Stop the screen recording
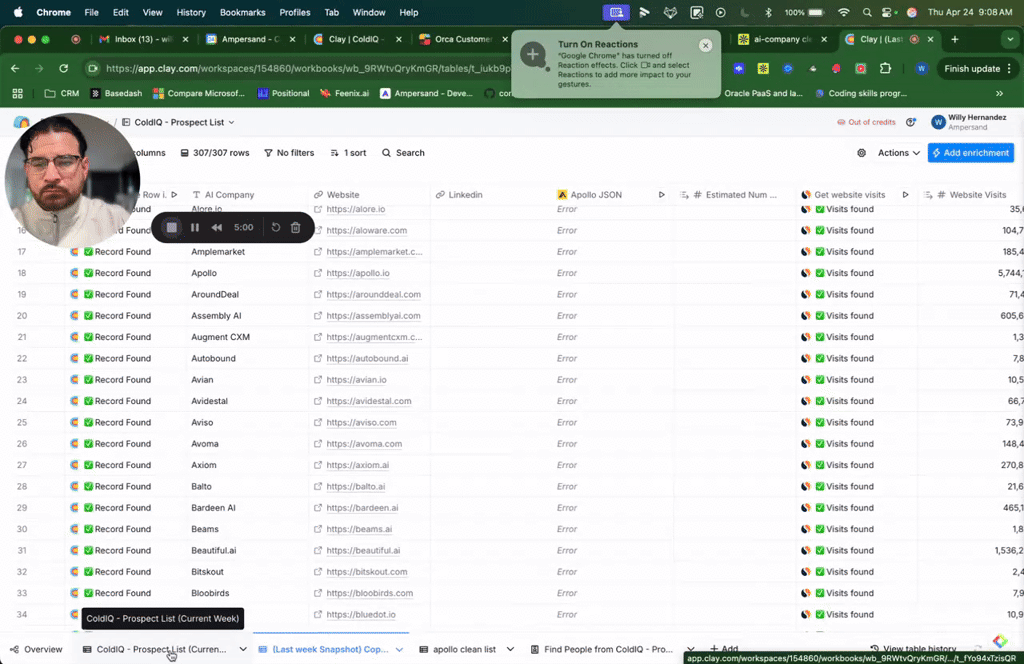This screenshot has width=1024, height=664. (172, 228)
